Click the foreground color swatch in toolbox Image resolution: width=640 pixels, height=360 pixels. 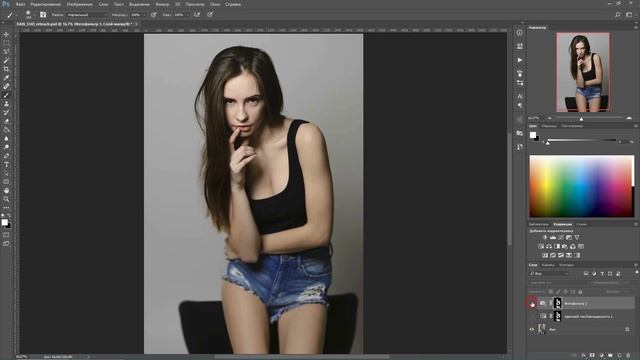pos(4,222)
